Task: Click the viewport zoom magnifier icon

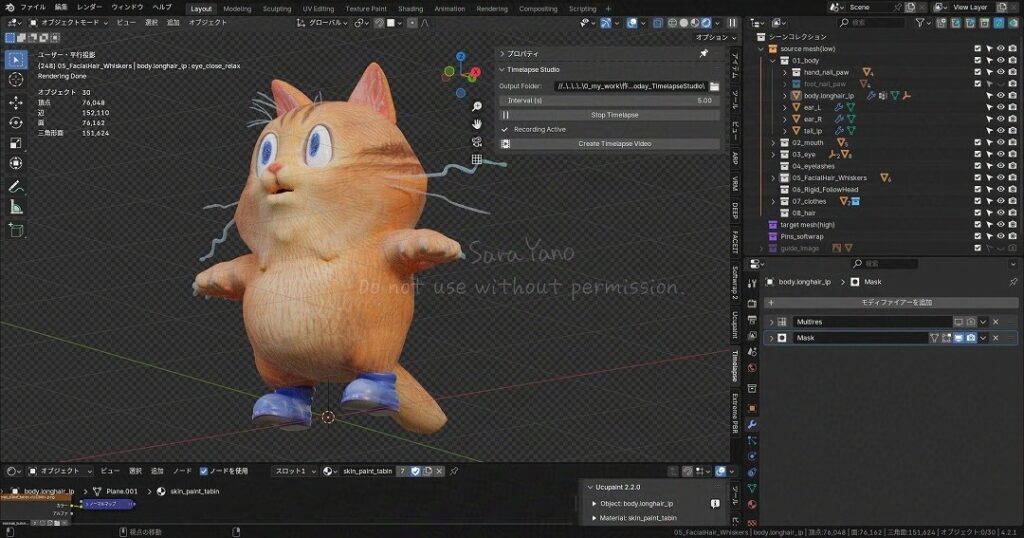Action: (477, 106)
